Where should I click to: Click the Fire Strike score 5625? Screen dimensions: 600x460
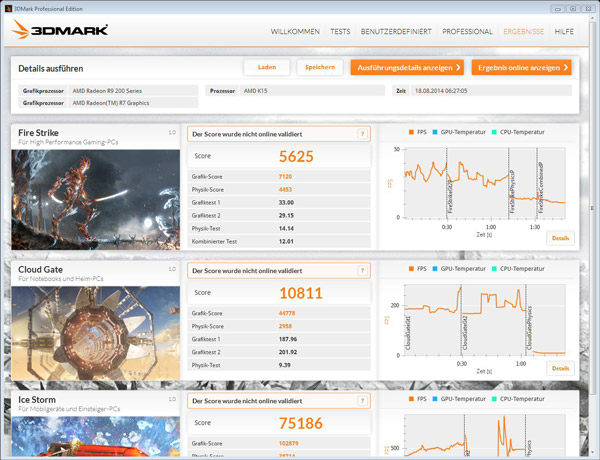click(296, 157)
